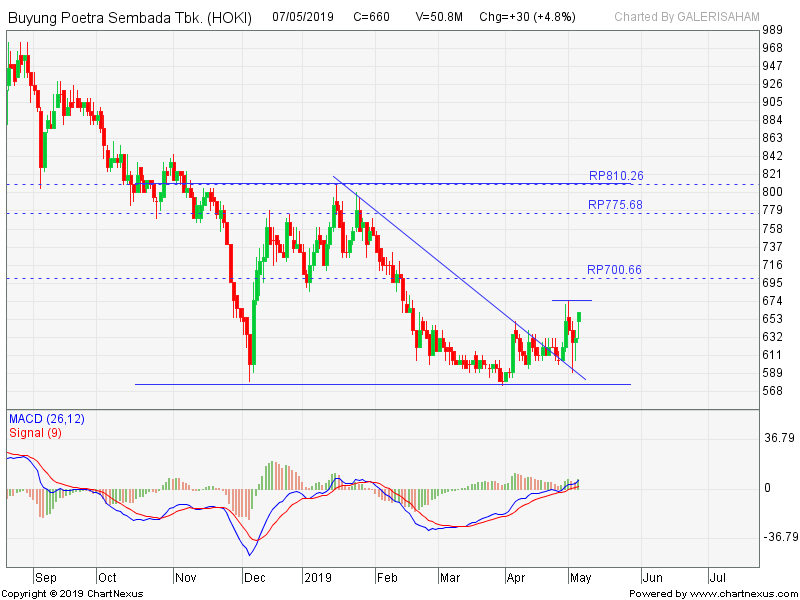The image size is (800, 600).
Task: Click the 821 price axis value
Action: (772, 174)
